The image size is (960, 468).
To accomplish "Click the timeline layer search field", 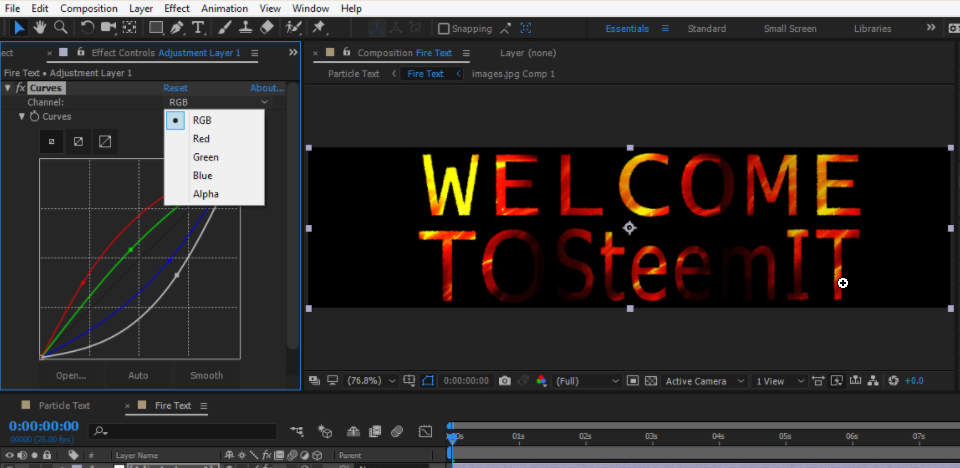I will (x=182, y=432).
